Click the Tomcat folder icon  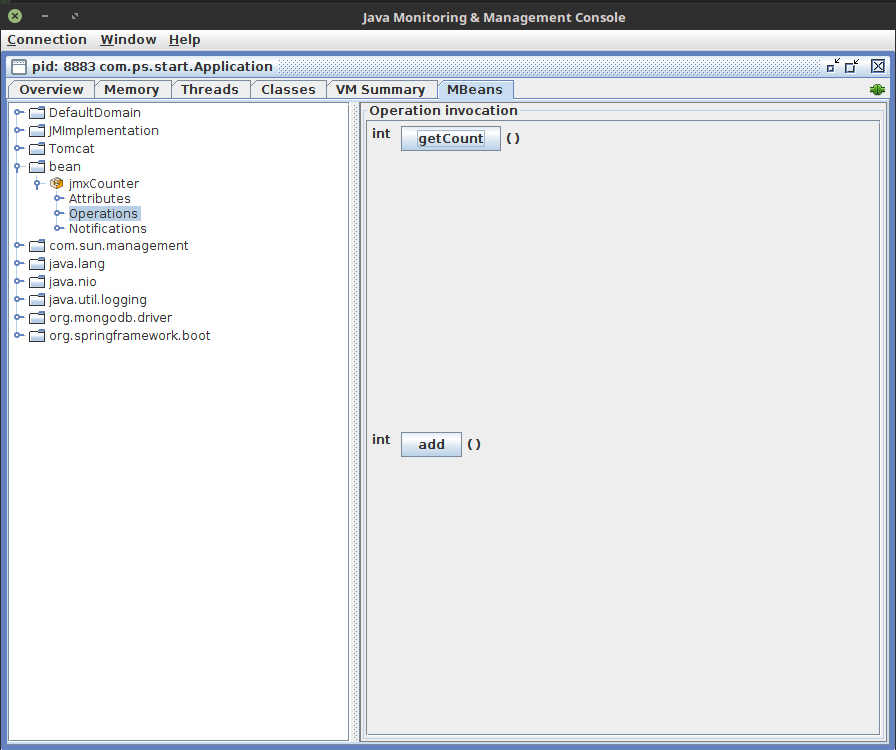pos(38,149)
